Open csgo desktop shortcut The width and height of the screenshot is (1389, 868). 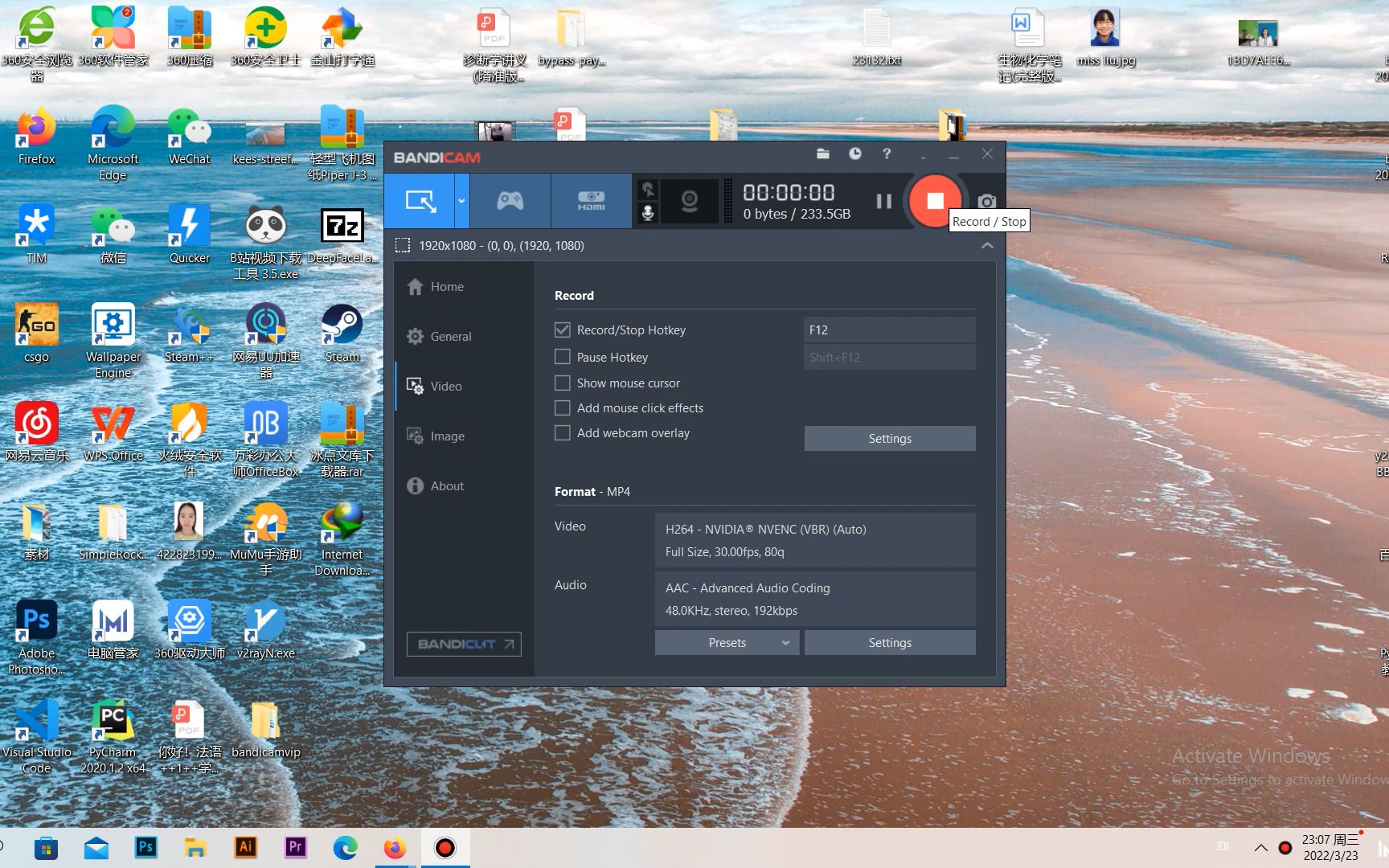point(36,334)
